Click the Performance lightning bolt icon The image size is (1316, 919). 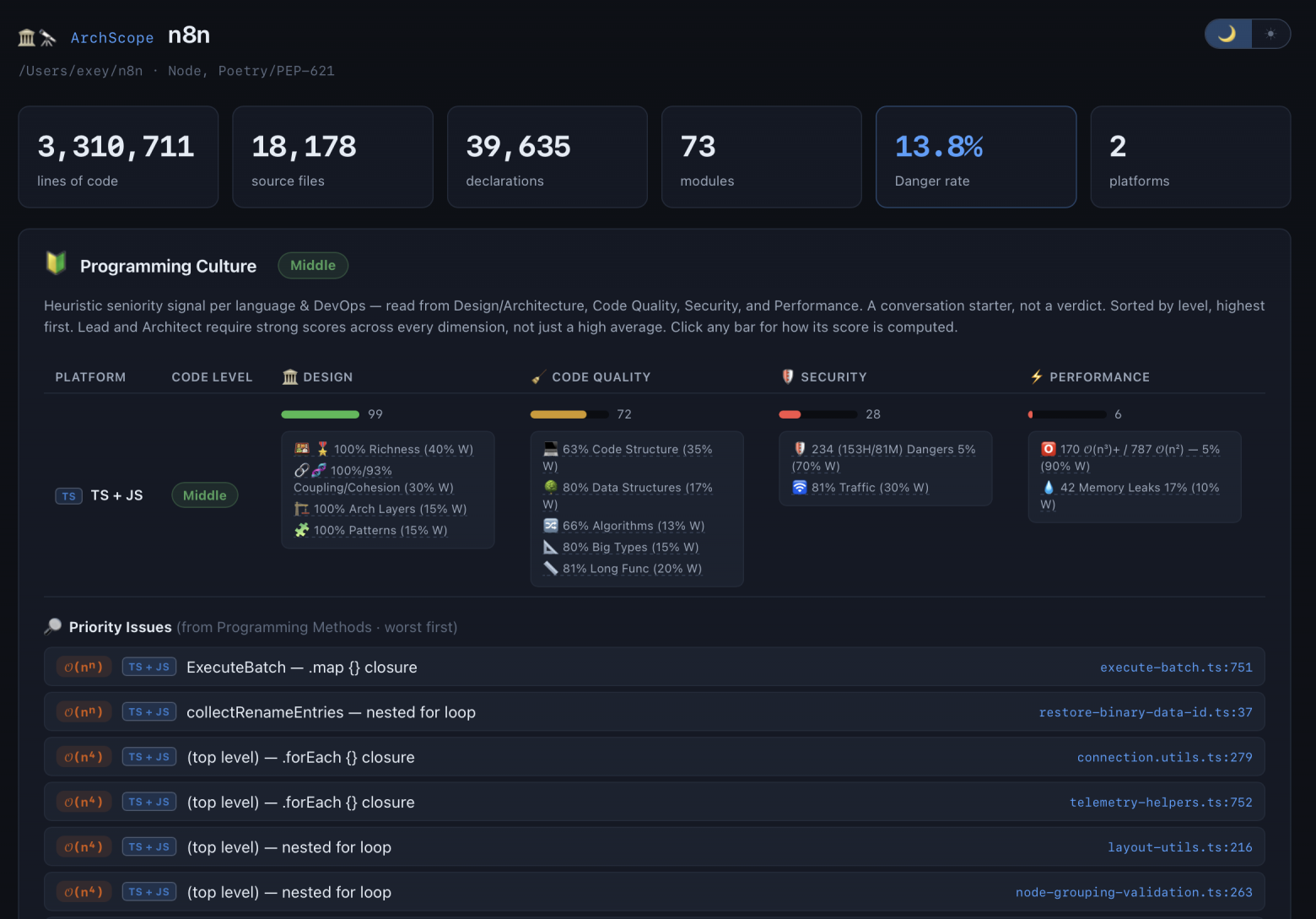[x=1037, y=377]
